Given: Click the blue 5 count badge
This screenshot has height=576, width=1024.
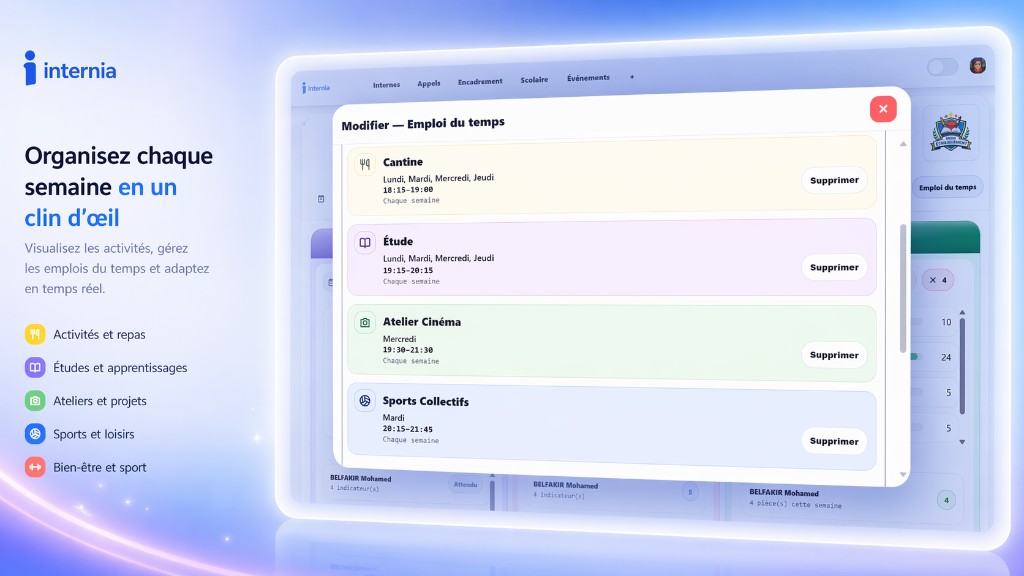Looking at the screenshot, I should tap(690, 492).
